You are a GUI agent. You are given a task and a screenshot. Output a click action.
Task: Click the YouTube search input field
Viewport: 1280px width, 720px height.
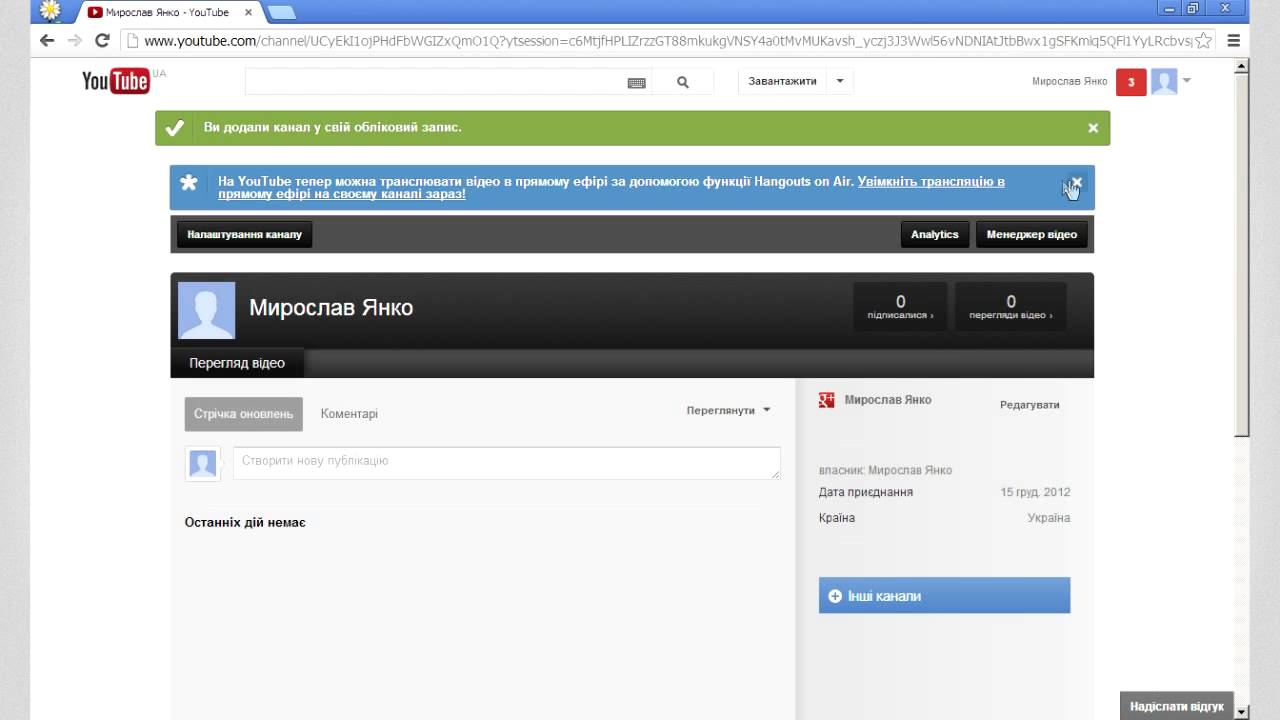pyautogui.click(x=435, y=83)
